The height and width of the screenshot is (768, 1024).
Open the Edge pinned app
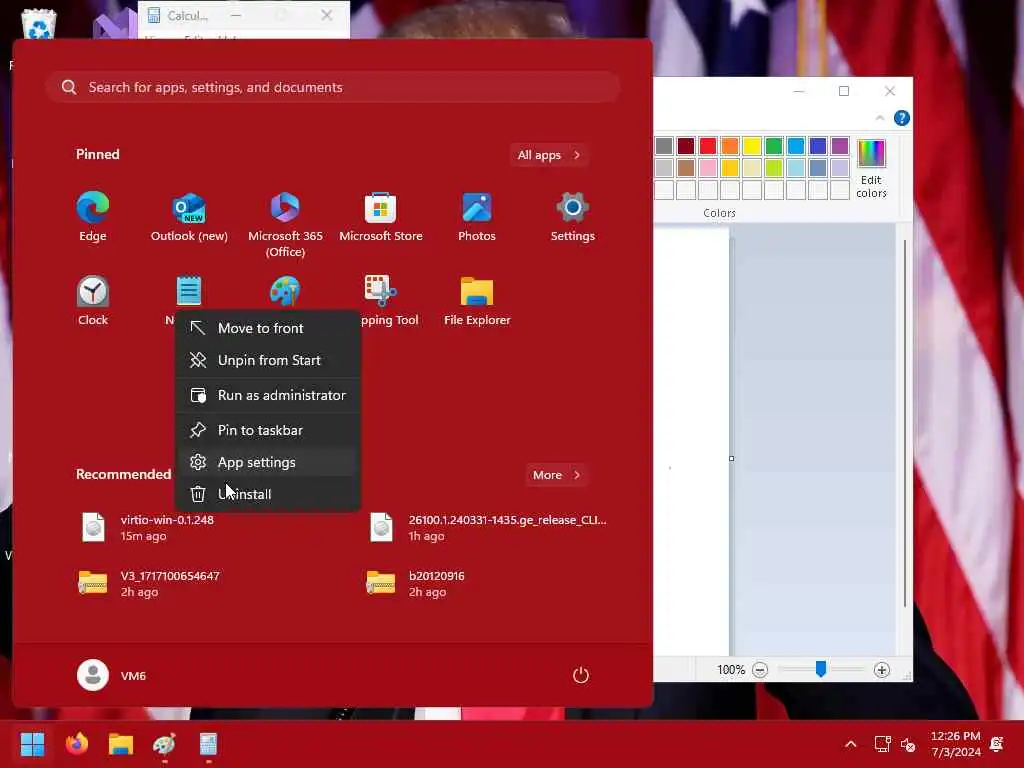(93, 217)
